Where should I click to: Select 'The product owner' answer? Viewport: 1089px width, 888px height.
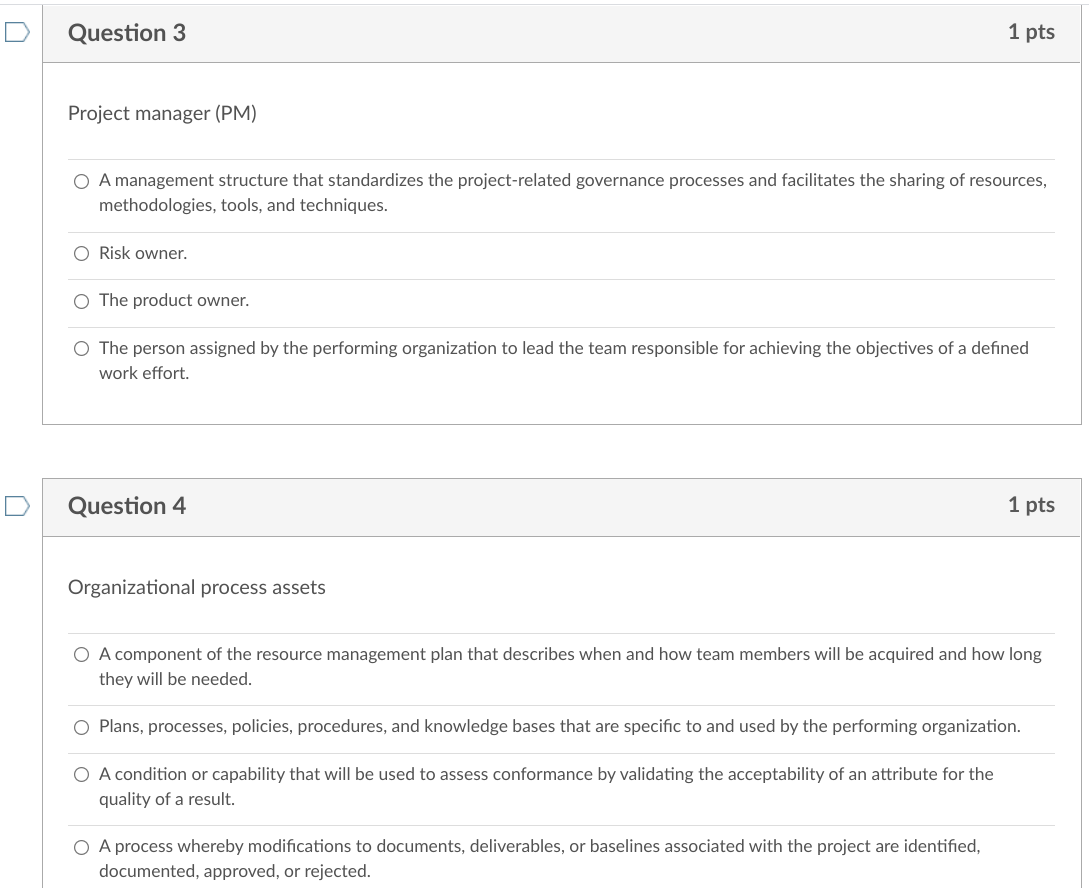pos(81,300)
